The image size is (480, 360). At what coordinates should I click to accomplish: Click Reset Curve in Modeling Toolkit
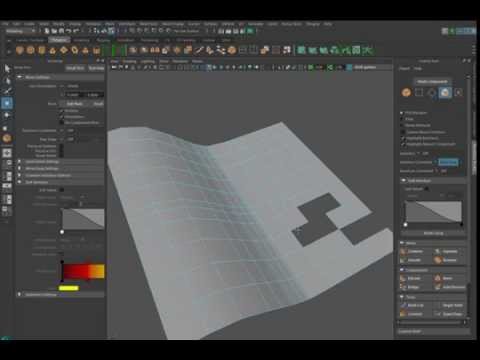[433, 233]
